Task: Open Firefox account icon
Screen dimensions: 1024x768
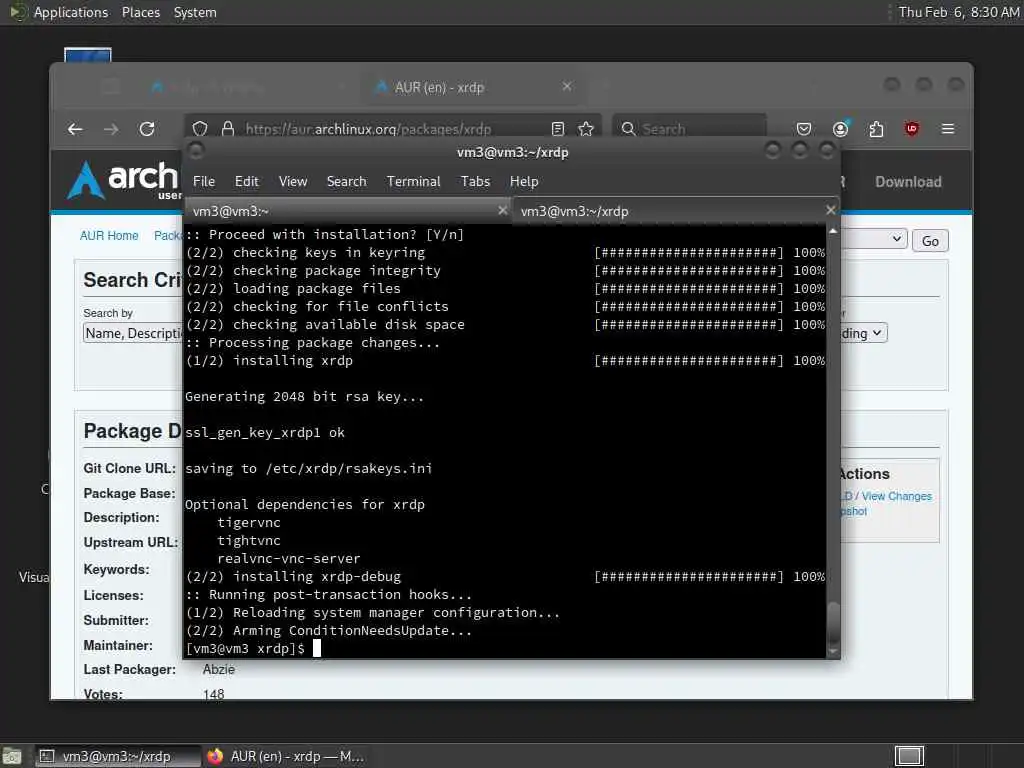Action: pos(840,129)
